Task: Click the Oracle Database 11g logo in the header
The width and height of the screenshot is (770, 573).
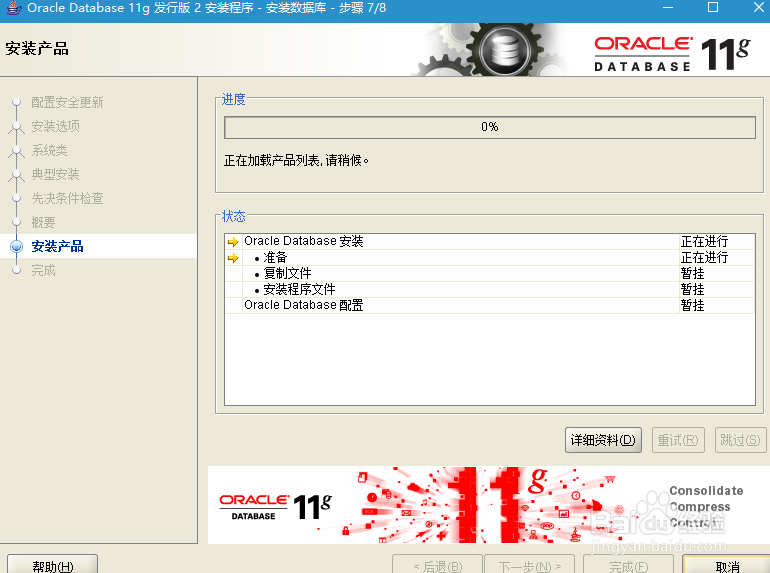Action: 672,54
